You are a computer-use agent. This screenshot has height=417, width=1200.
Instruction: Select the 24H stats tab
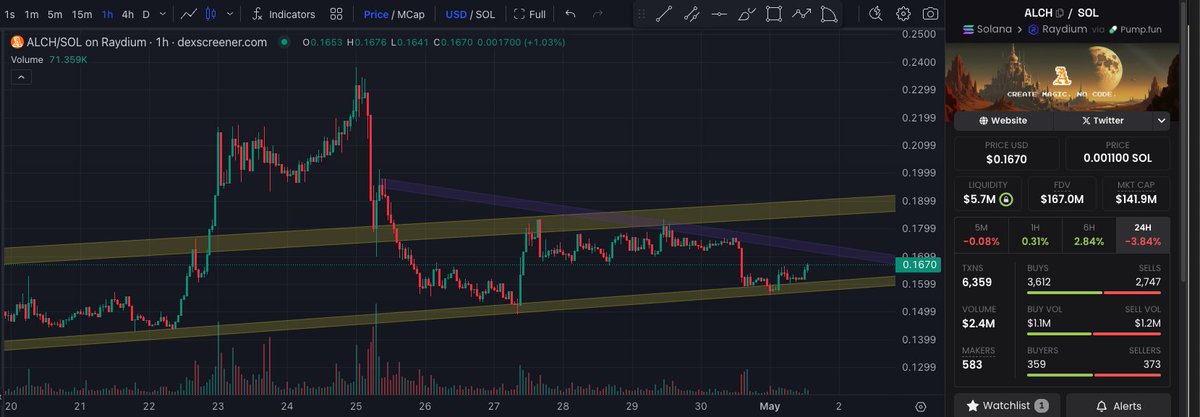click(1142, 236)
